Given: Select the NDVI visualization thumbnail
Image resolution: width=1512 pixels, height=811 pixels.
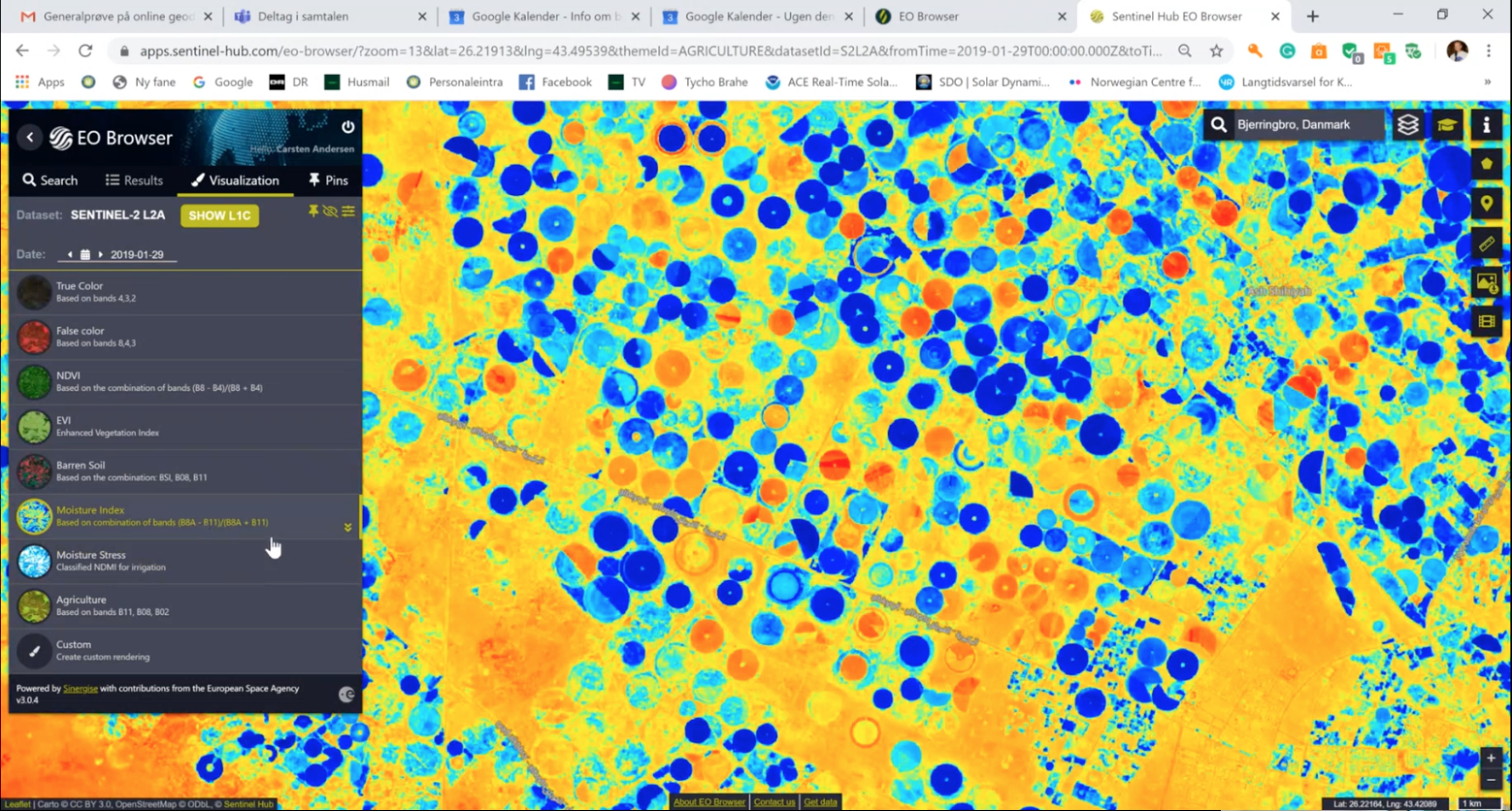Looking at the screenshot, I should pos(34,381).
